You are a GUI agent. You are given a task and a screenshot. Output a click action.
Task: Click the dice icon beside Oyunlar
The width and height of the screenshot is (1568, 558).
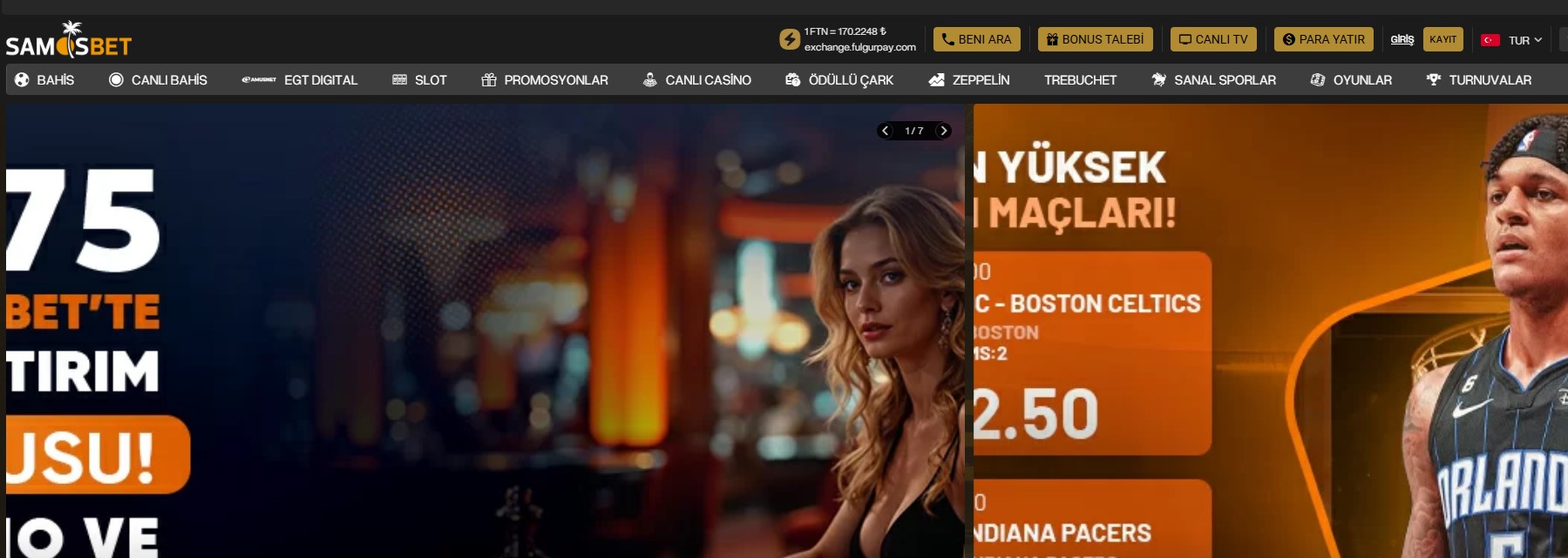pyautogui.click(x=1318, y=79)
